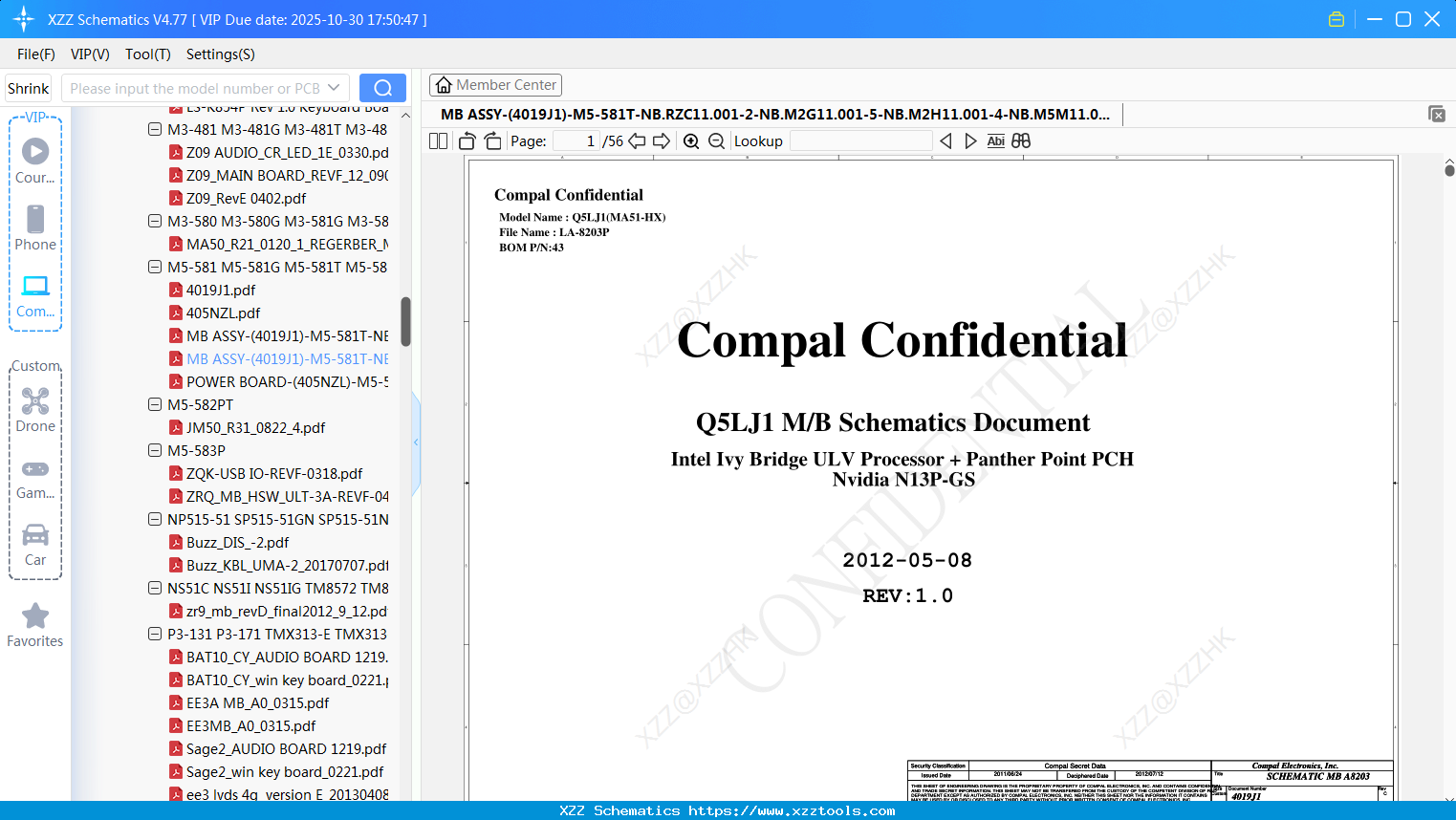The width and height of the screenshot is (1456, 820).
Task: Rotate the page counterclockwise
Action: click(467, 141)
